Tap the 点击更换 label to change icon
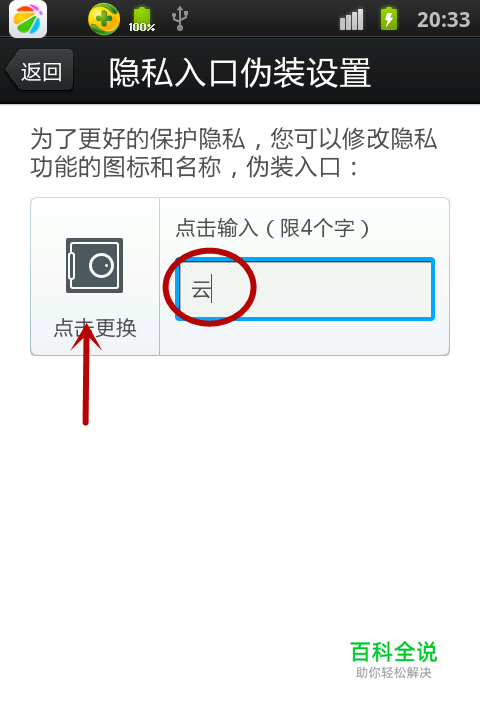Viewport: 480px width, 711px height. [95, 327]
